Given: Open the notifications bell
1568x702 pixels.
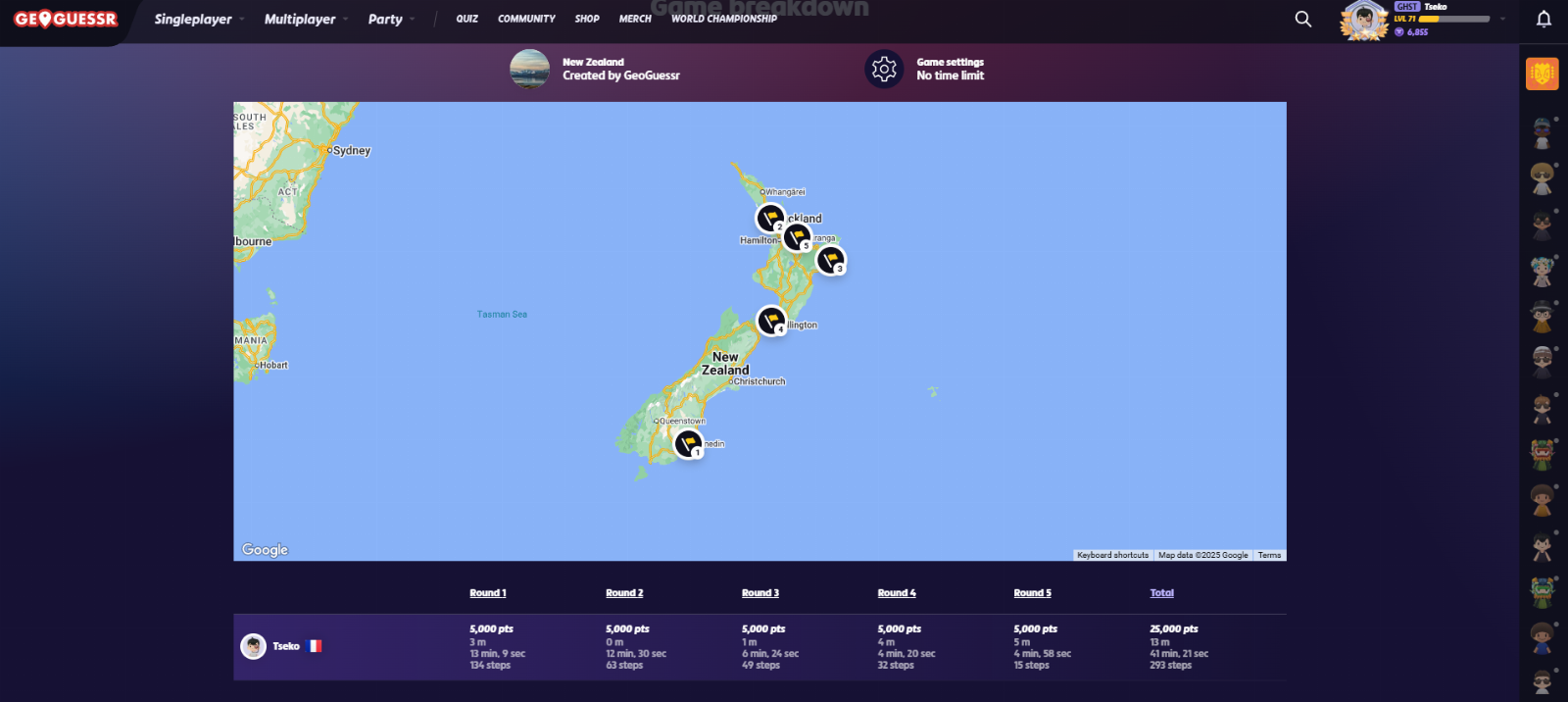Looking at the screenshot, I should 1543,19.
